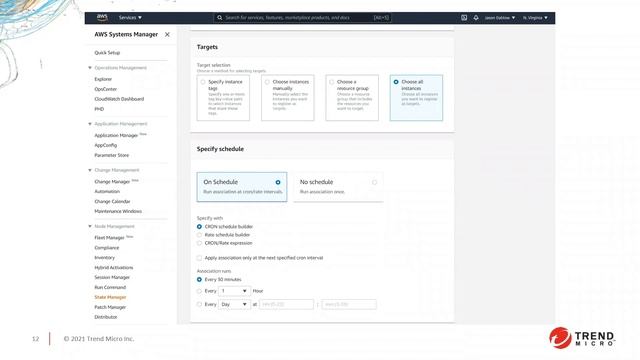Image resolution: width=640 pixels, height=360 pixels.
Task: Open Patch Manager in sidebar
Action: pos(110,307)
